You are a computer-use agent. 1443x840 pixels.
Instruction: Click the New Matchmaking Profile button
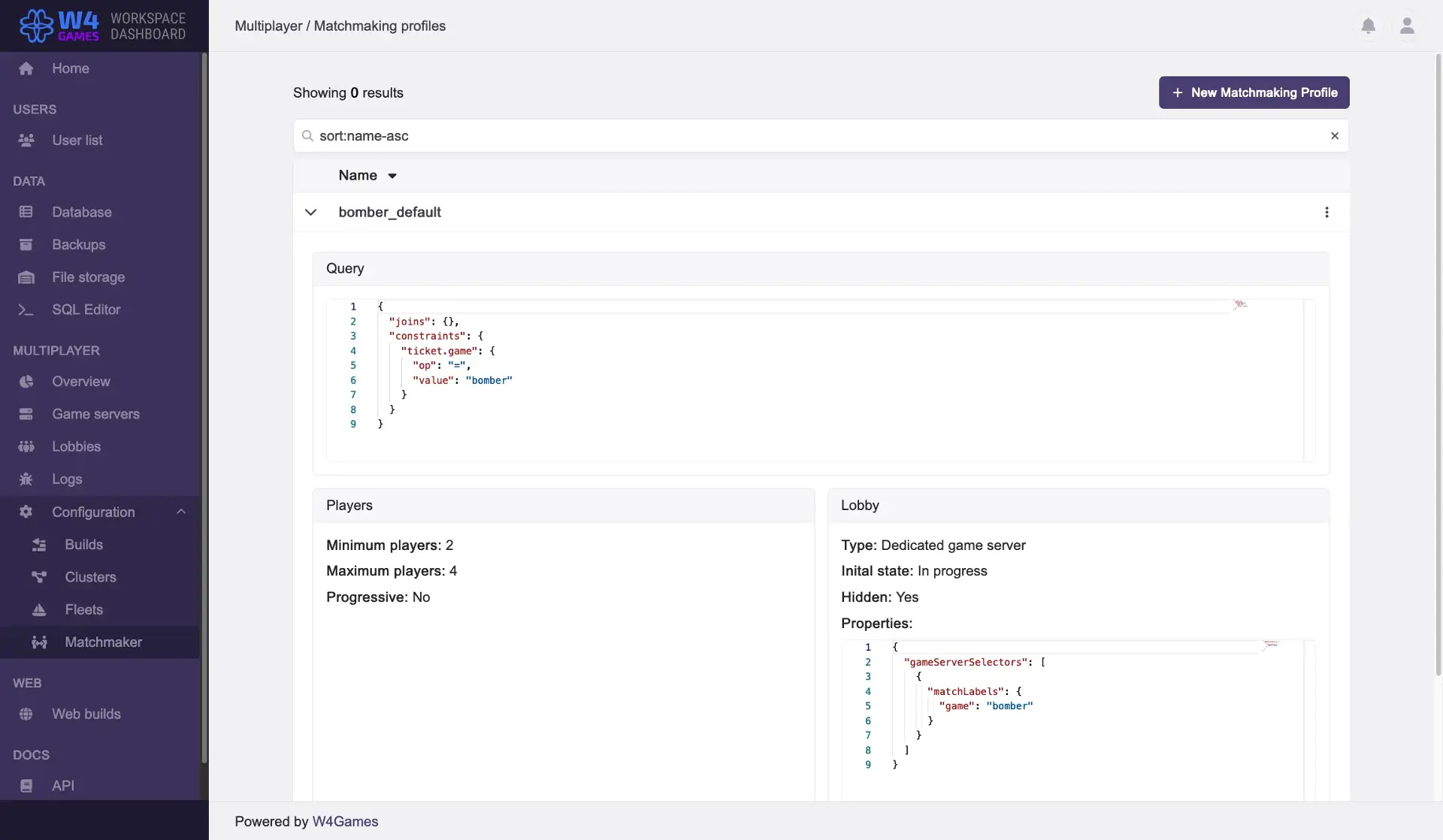point(1254,92)
